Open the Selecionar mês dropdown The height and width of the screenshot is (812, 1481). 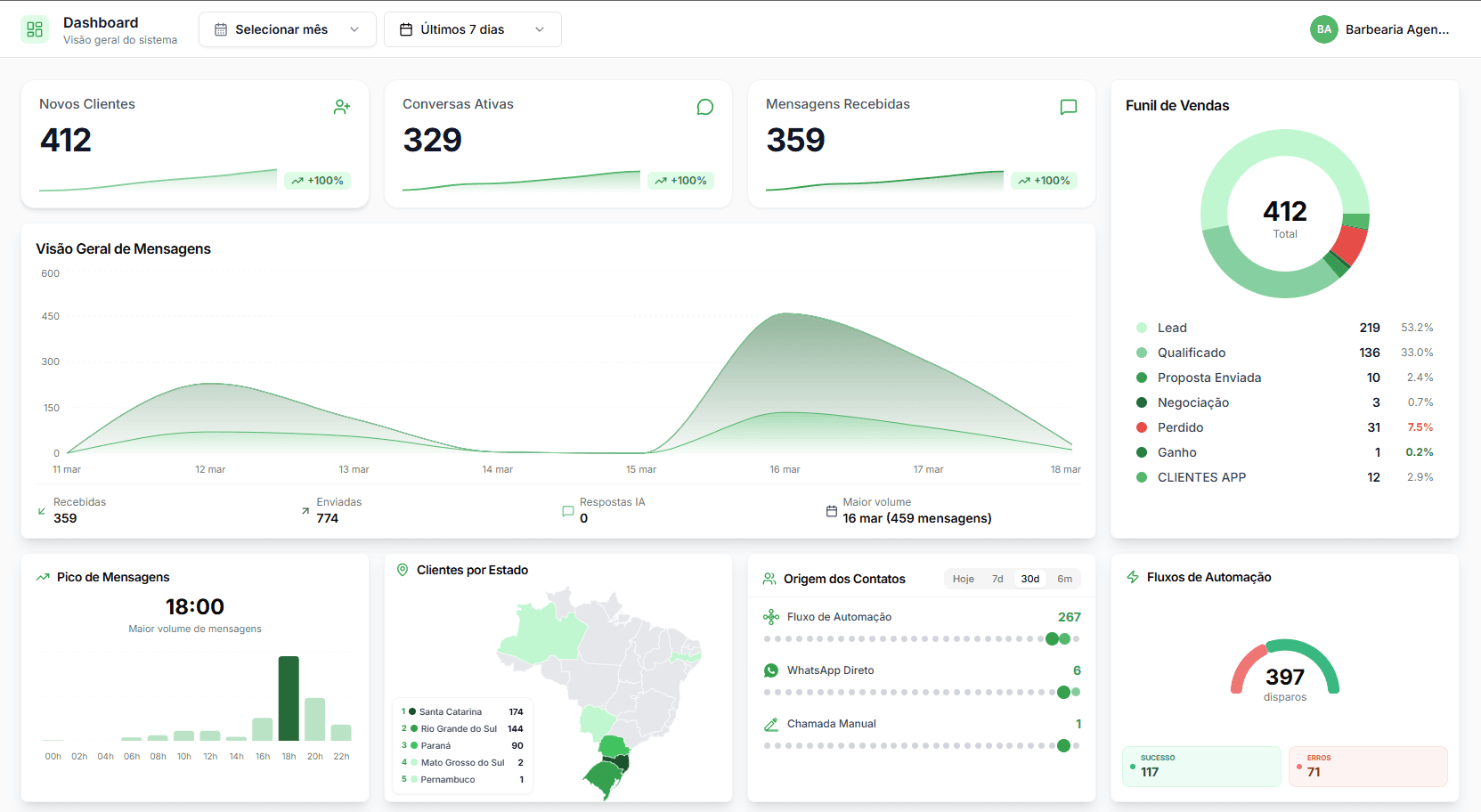coord(287,28)
